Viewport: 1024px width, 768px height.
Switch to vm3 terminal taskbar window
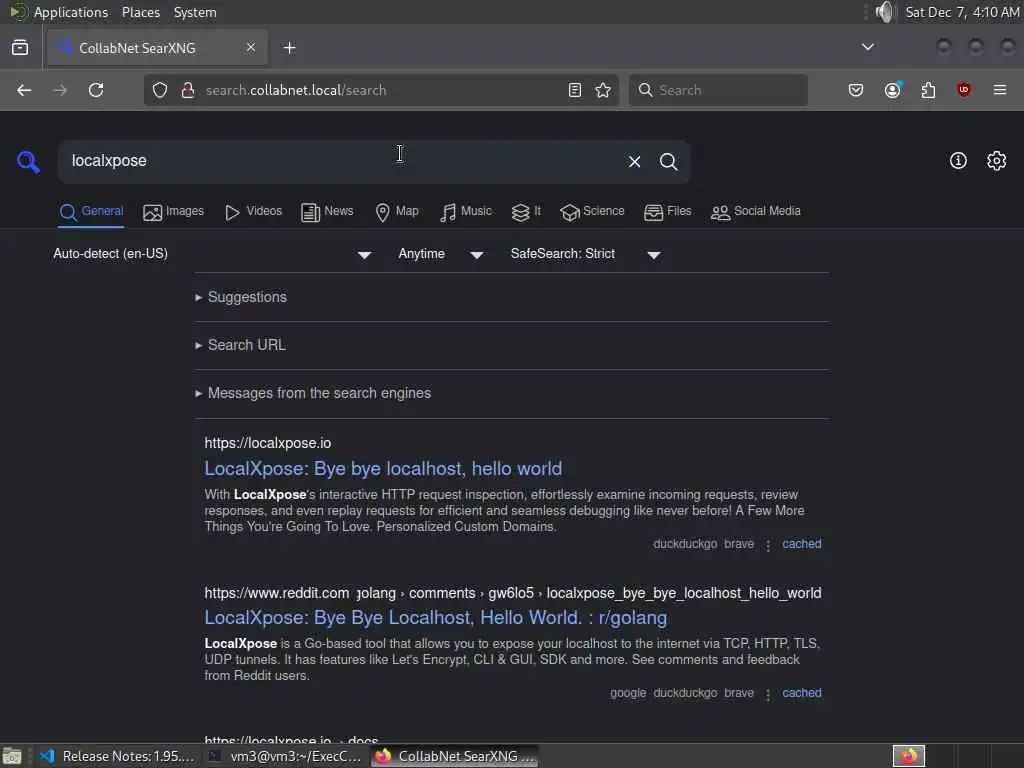pyautogui.click(x=285, y=756)
